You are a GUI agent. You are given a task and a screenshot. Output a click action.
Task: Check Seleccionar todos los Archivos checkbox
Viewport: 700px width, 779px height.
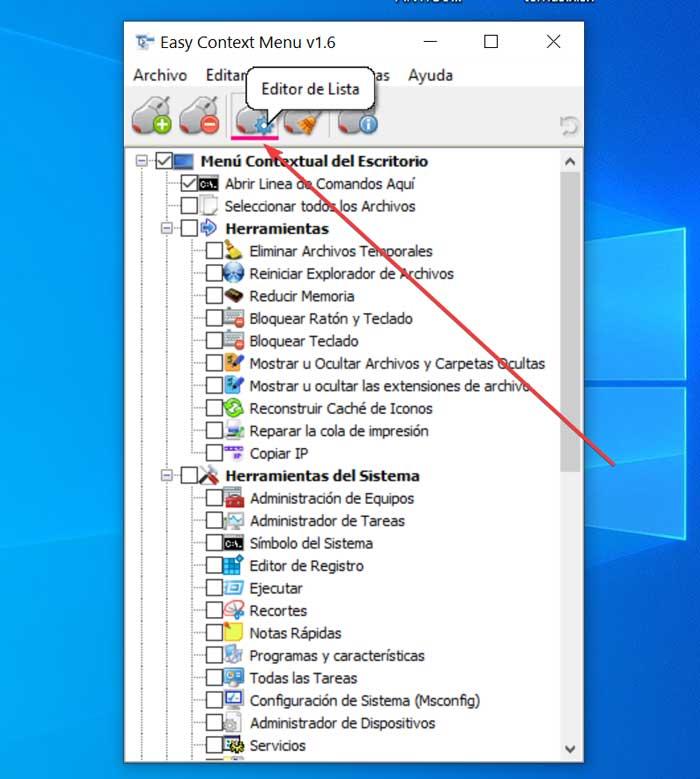[189, 206]
